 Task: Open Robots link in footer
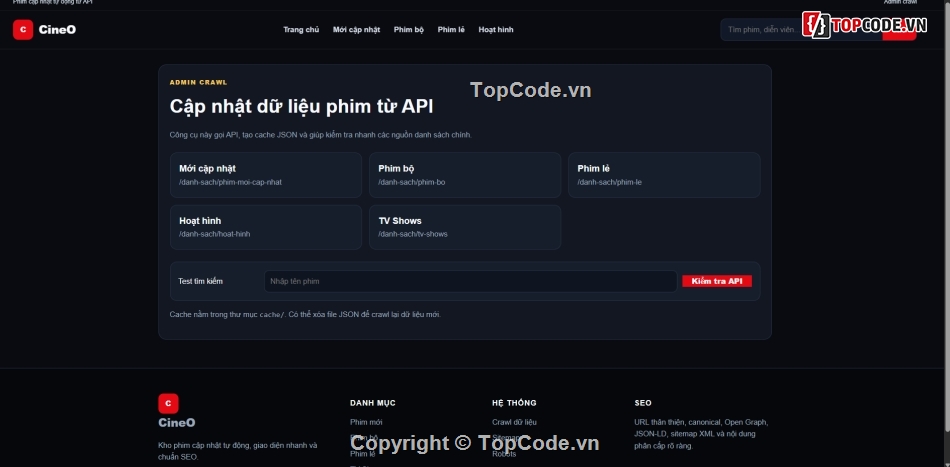click(504, 454)
